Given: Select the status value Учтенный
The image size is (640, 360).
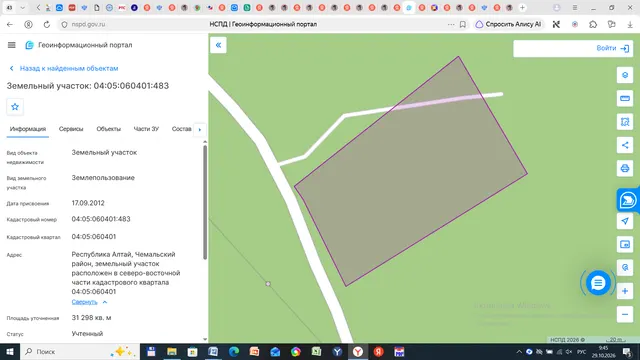Looking at the screenshot, I should 87,333.
